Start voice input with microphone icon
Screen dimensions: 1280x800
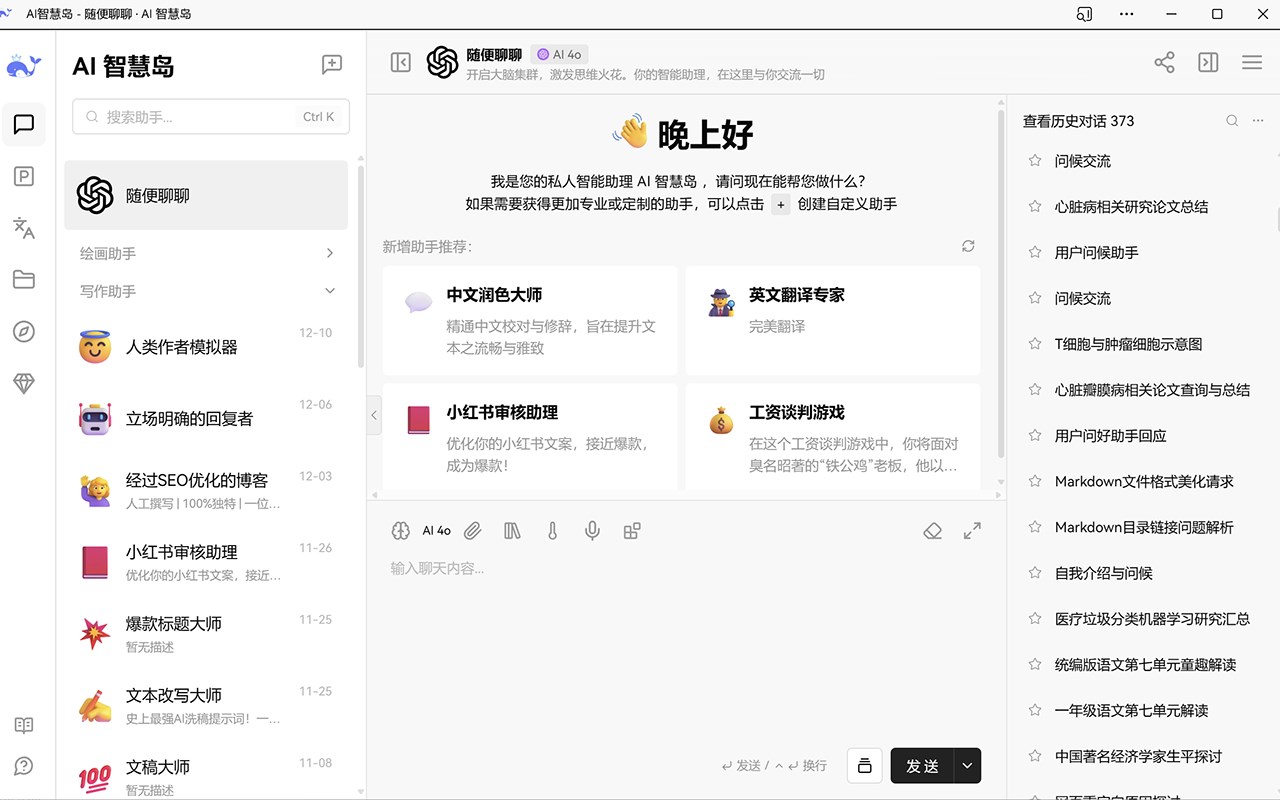(592, 531)
